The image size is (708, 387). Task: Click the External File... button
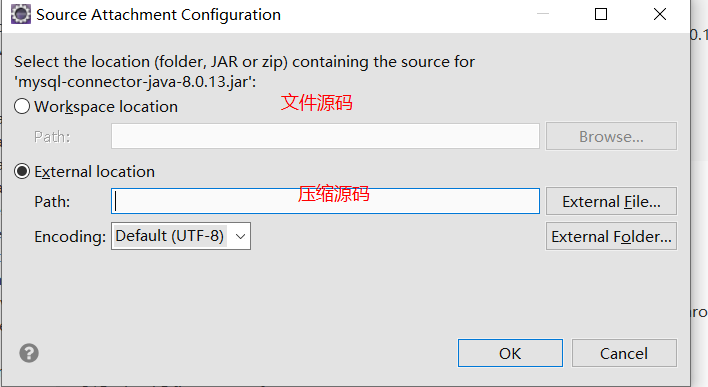[611, 201]
